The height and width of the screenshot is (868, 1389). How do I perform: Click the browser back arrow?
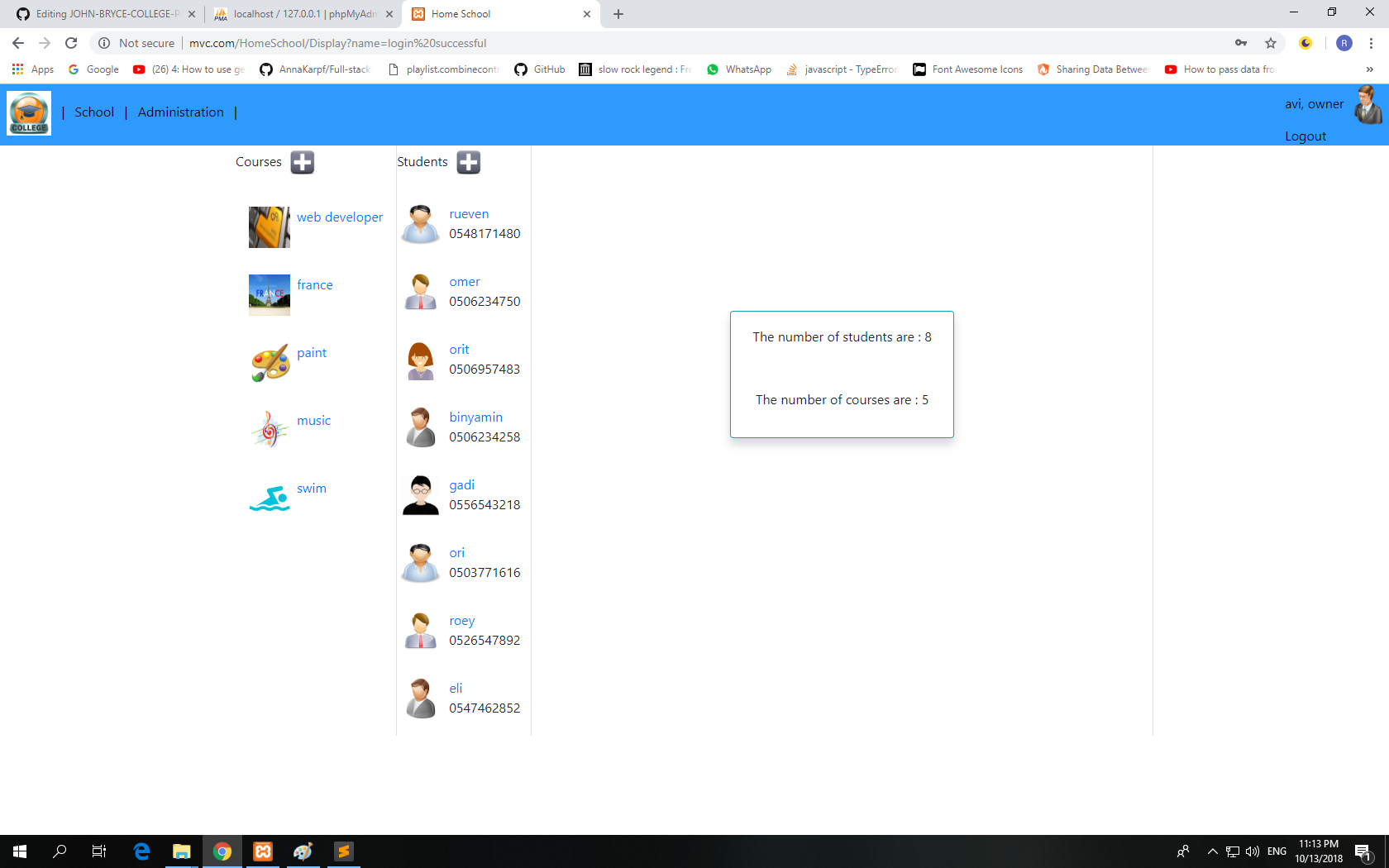(18, 43)
